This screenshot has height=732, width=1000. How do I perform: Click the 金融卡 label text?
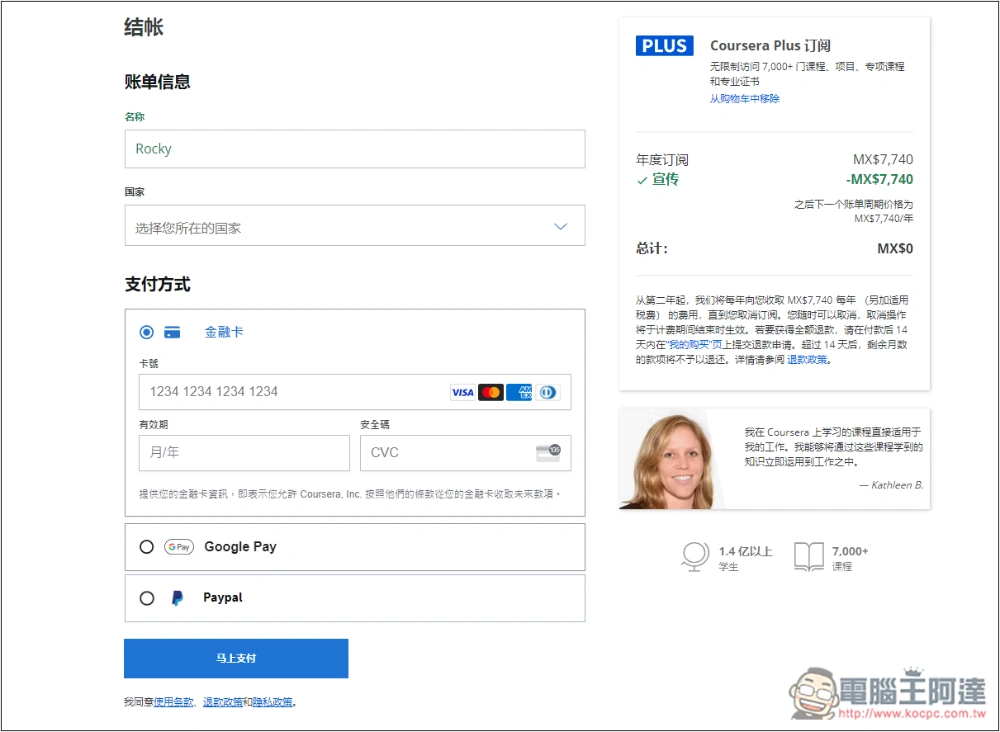pos(224,332)
